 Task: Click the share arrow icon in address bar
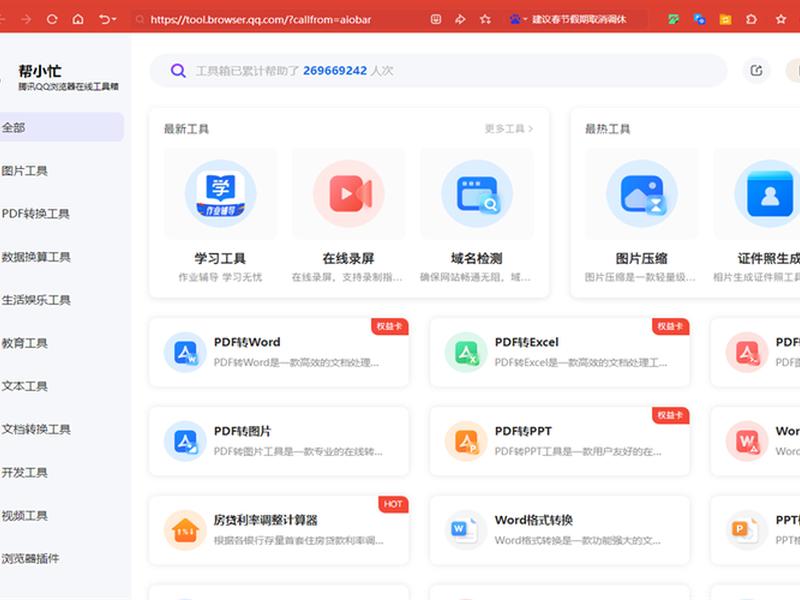460,19
